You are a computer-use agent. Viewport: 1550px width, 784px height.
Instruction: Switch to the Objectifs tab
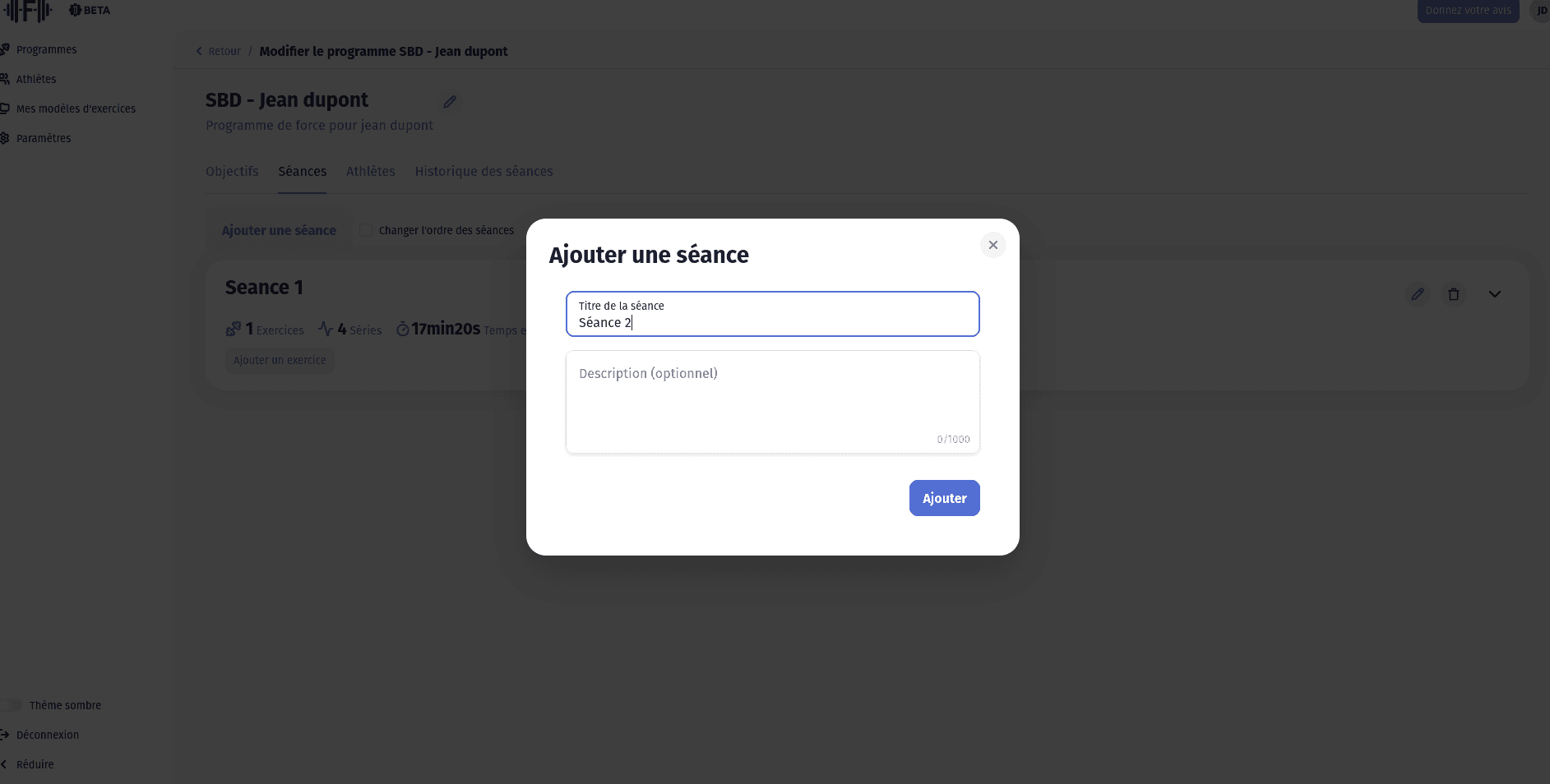click(x=232, y=171)
